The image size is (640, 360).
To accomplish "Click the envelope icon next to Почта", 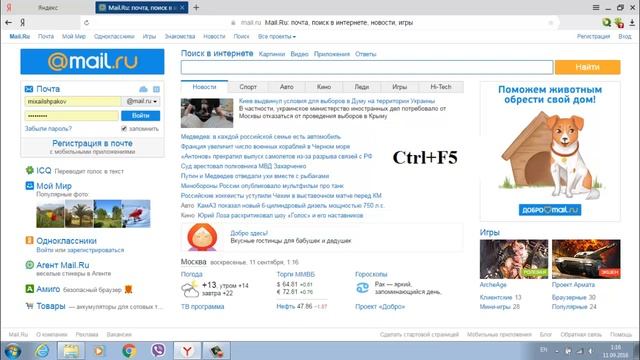I will 29,89.
